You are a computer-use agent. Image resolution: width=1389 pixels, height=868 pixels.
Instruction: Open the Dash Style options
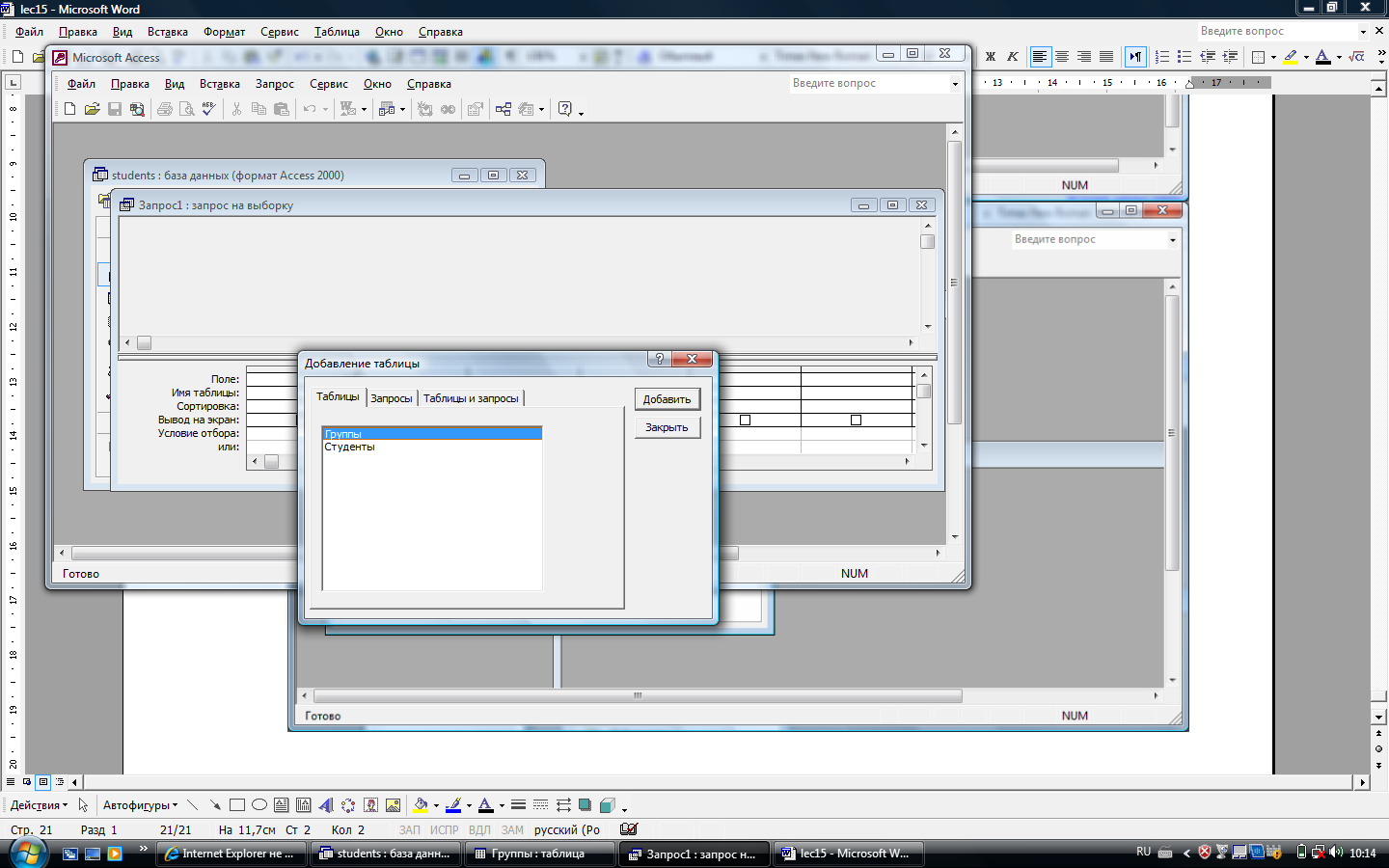(x=540, y=804)
